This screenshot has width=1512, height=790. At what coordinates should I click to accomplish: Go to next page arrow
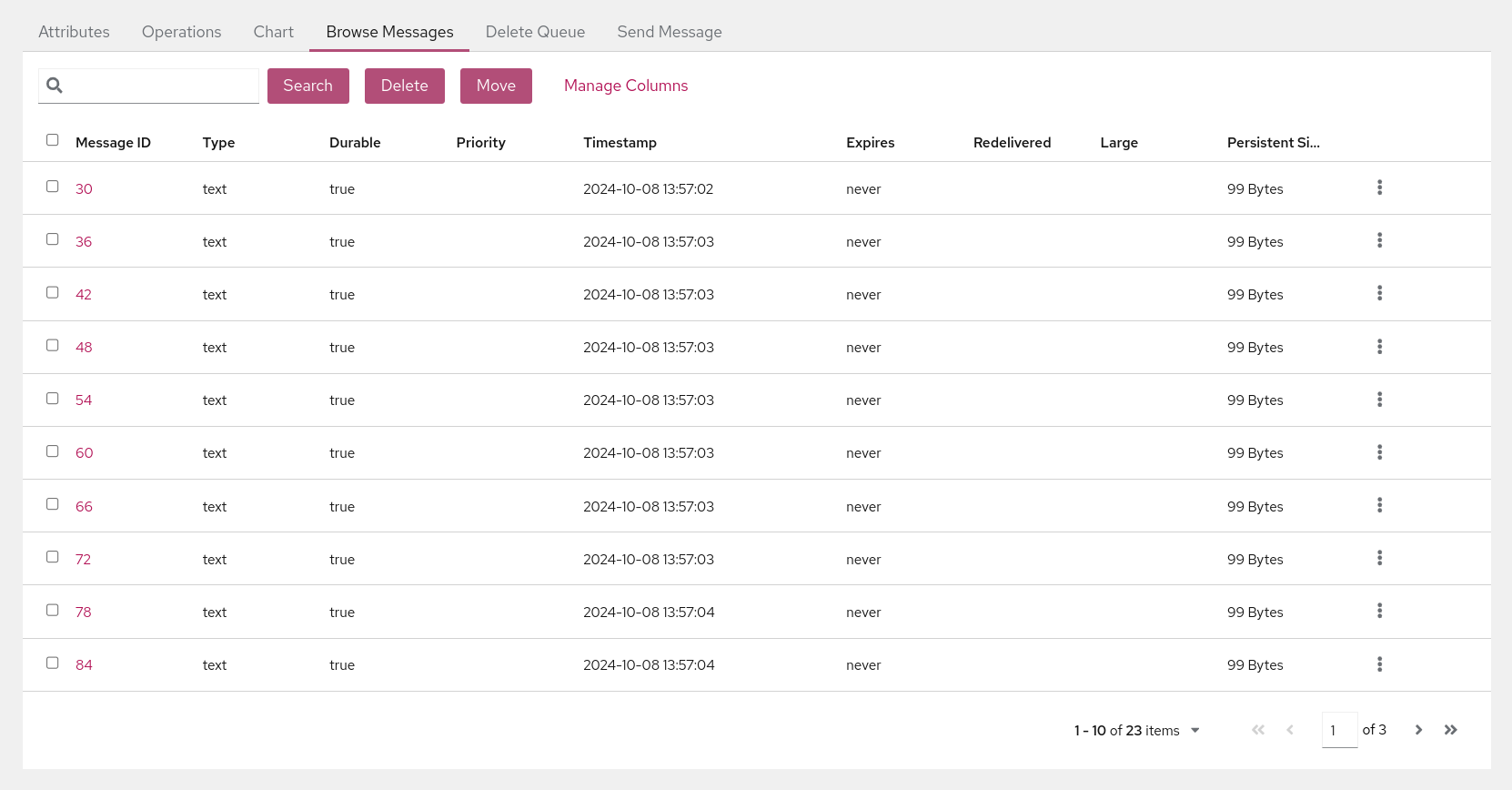coord(1418,730)
